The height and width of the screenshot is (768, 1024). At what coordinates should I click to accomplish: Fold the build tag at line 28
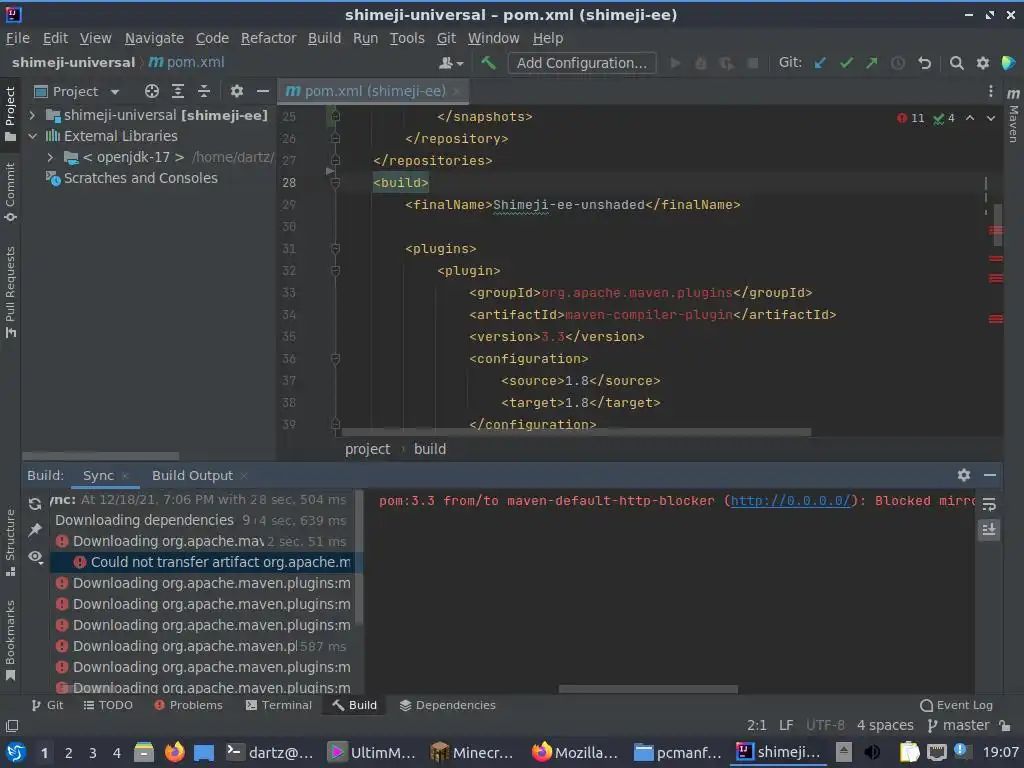click(335, 183)
